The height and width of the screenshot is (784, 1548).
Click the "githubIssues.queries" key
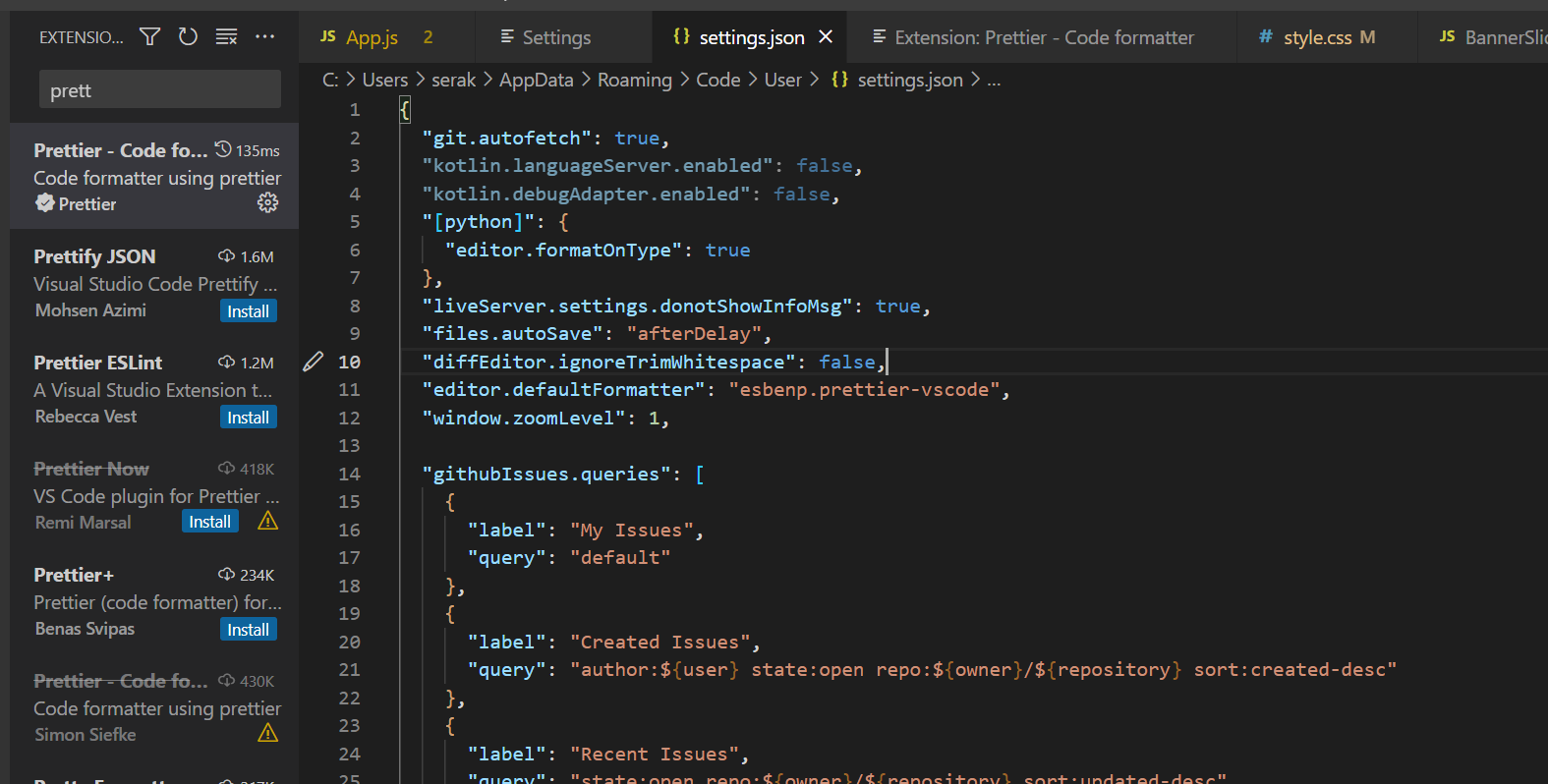pyautogui.click(x=546, y=474)
